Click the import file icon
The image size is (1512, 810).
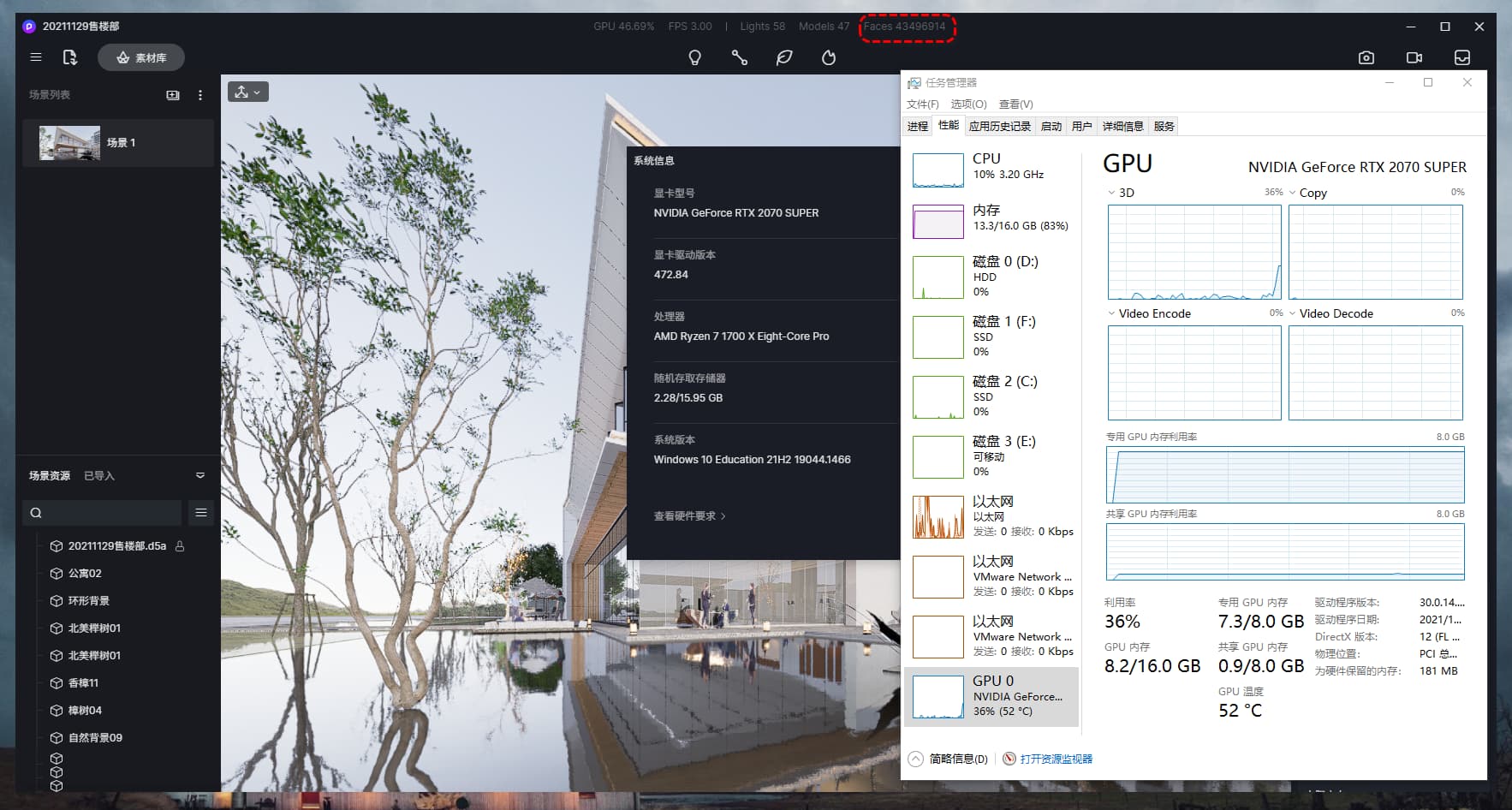coord(70,57)
